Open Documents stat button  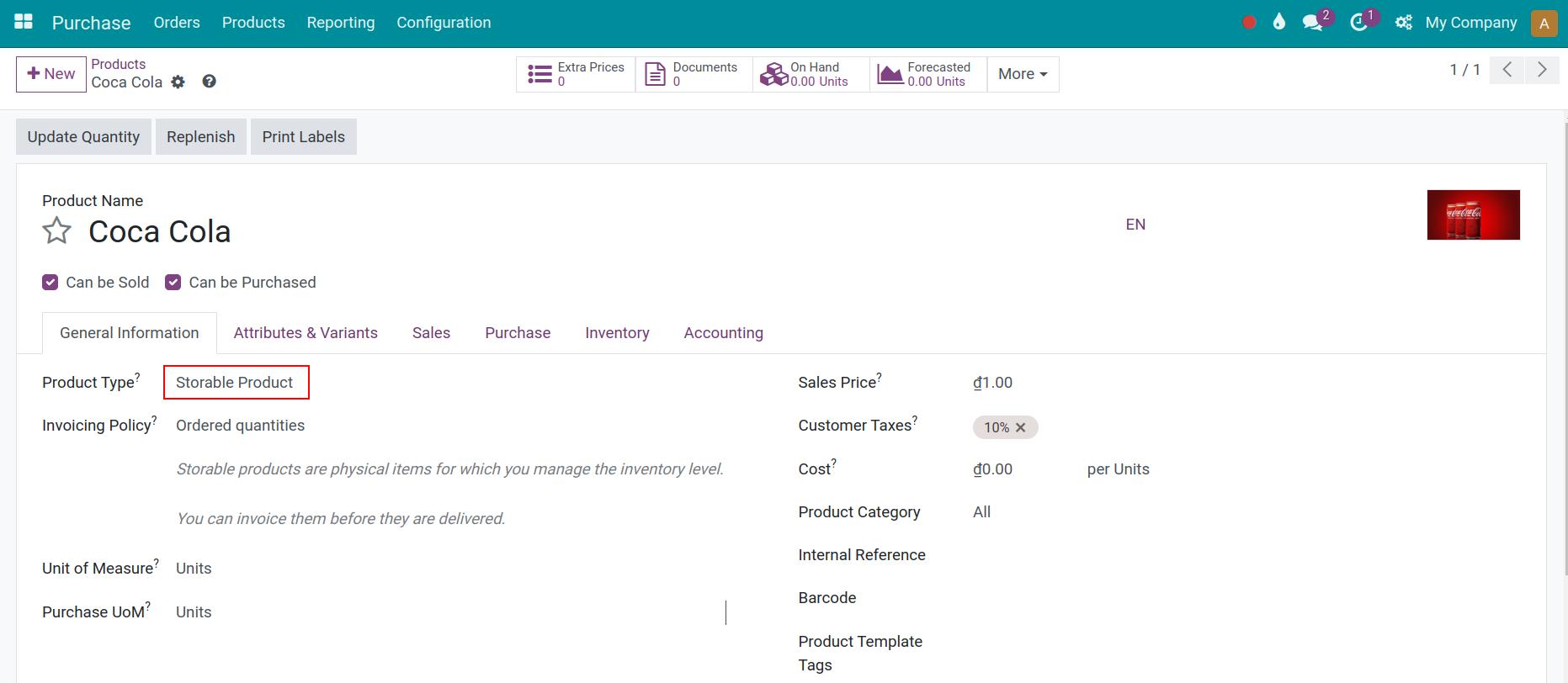[x=694, y=74]
